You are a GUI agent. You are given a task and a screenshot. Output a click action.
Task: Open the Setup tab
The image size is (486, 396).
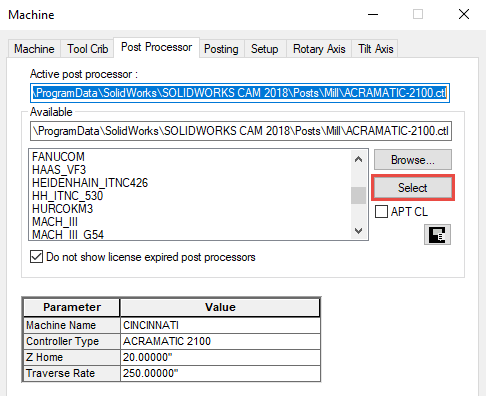pyautogui.click(x=265, y=49)
